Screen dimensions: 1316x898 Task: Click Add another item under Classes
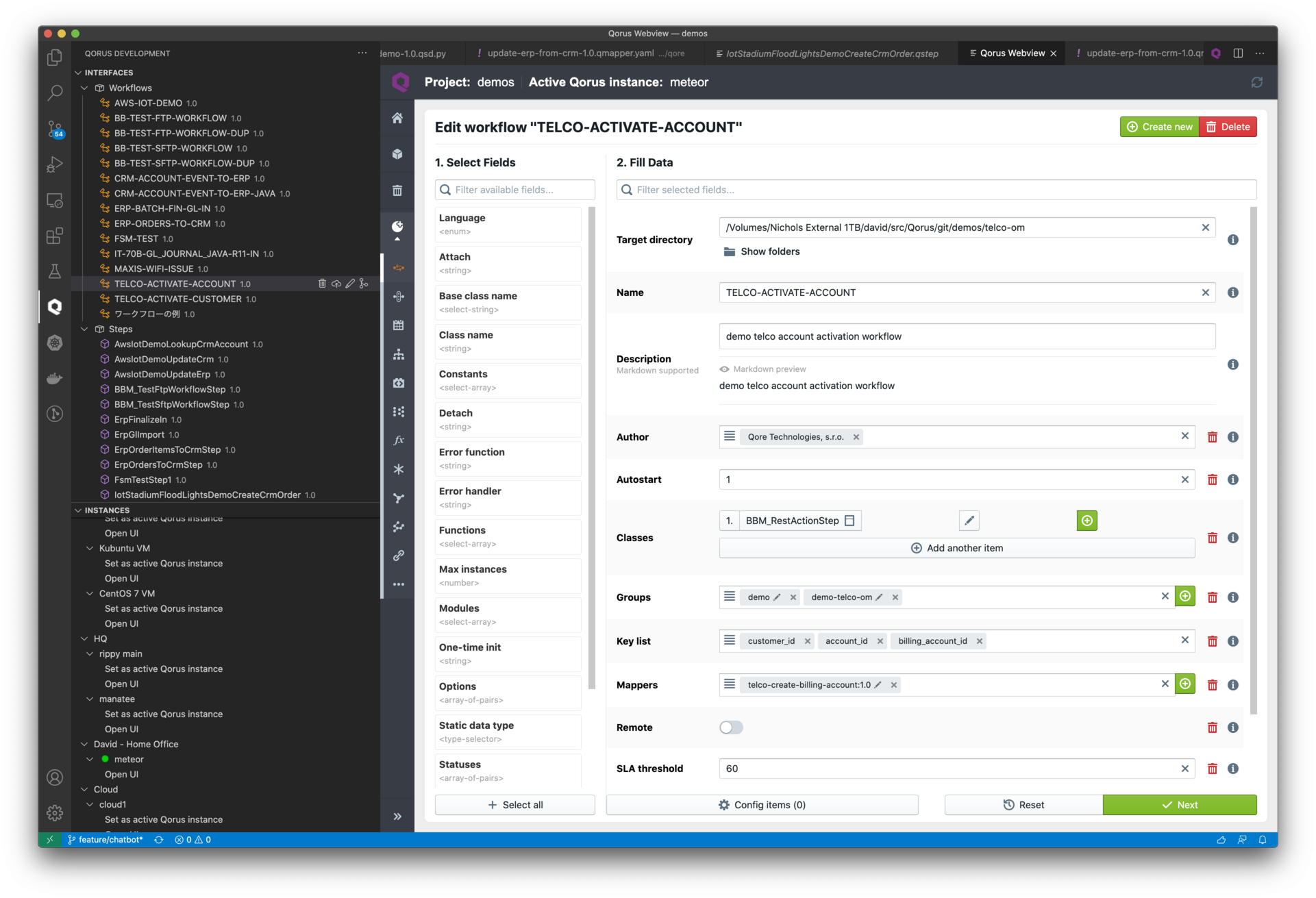(957, 548)
